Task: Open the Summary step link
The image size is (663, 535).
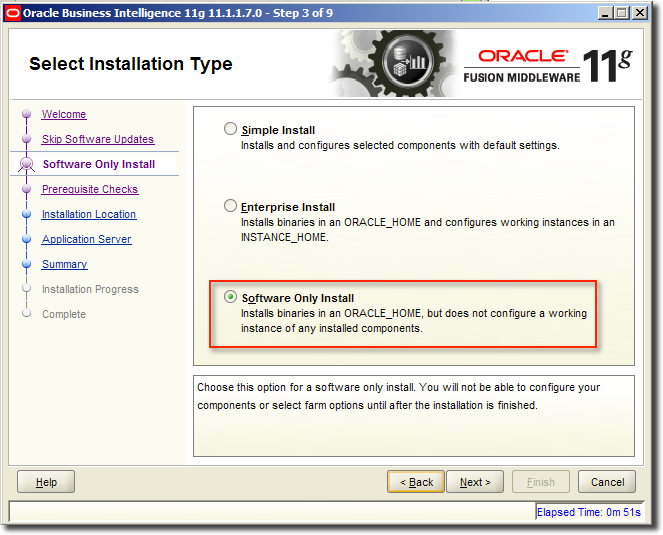Action: point(64,264)
